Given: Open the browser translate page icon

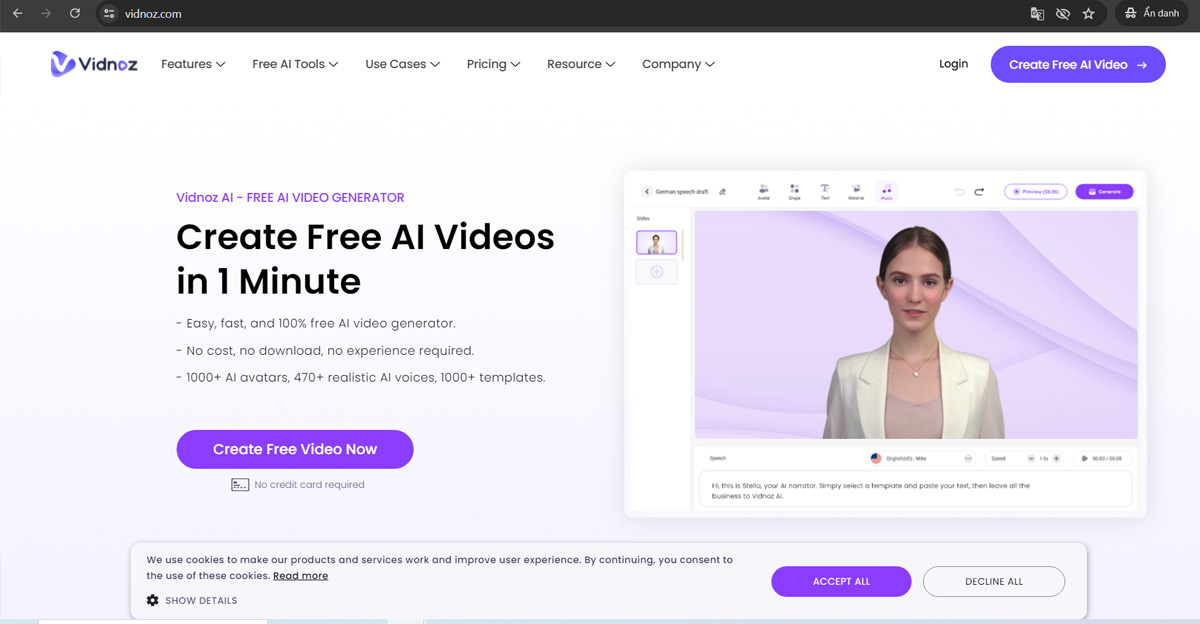Looking at the screenshot, I should point(1037,14).
